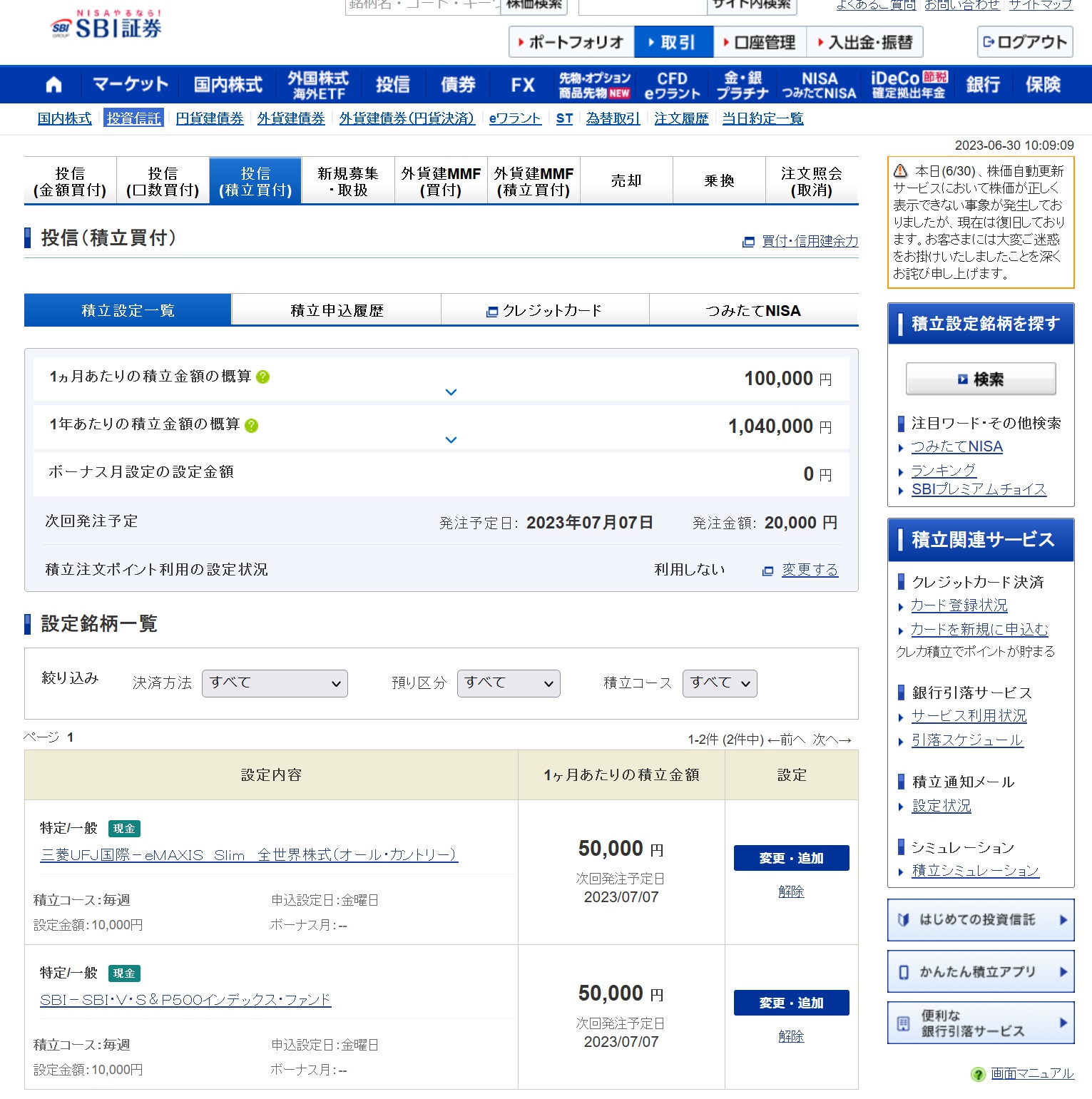Open the iDeCo 確定拠出年金 navigation item
The height and width of the screenshot is (1099, 1092).
pyautogui.click(x=909, y=85)
